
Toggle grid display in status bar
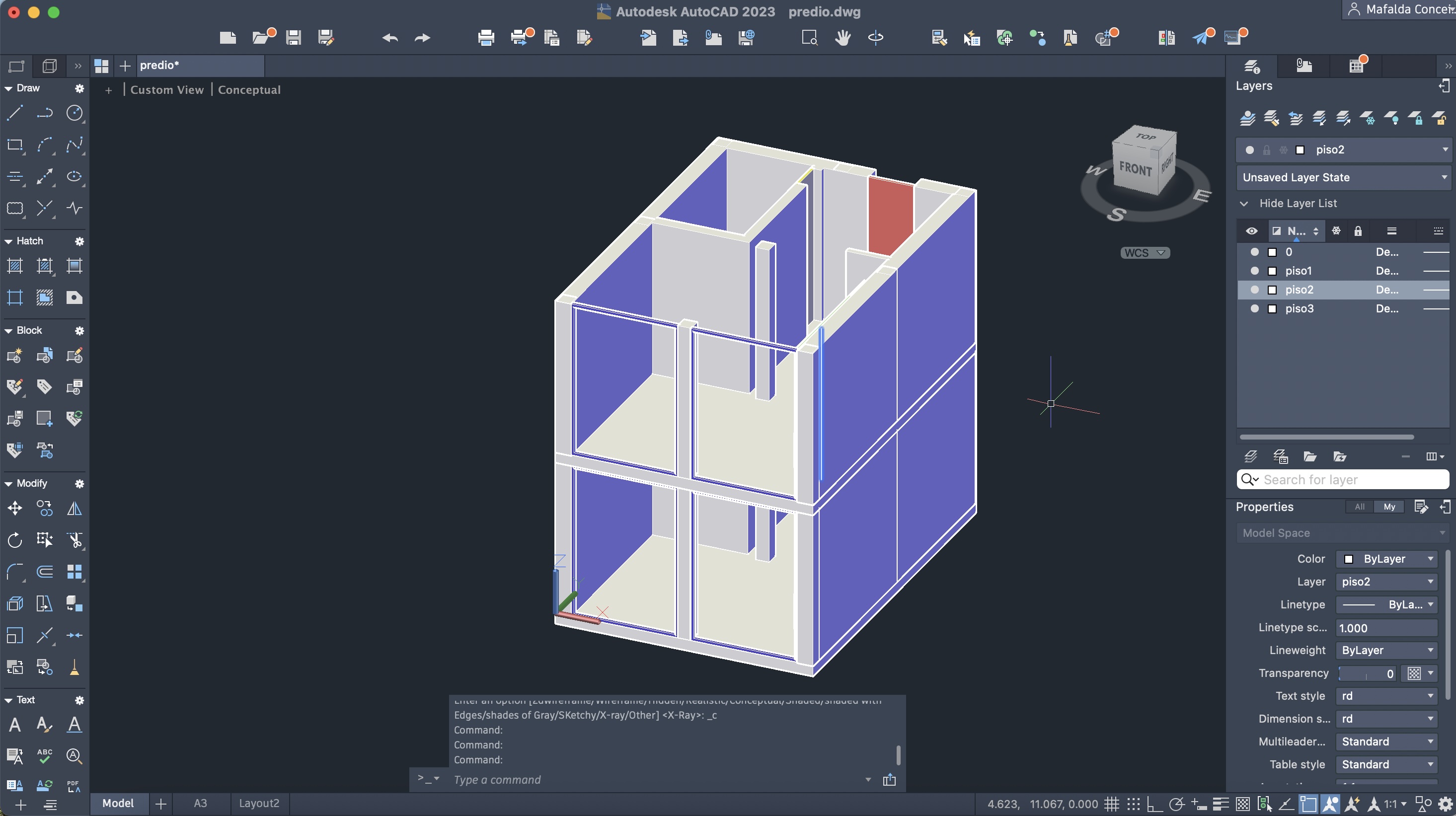click(1111, 804)
